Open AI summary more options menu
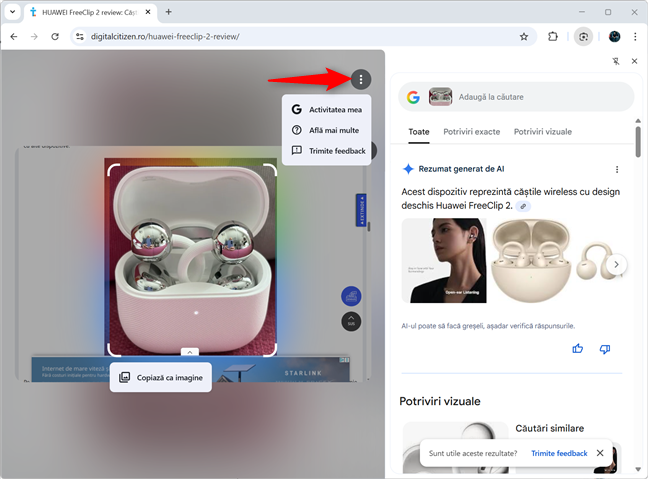Image resolution: width=648 pixels, height=479 pixels. pos(617,169)
